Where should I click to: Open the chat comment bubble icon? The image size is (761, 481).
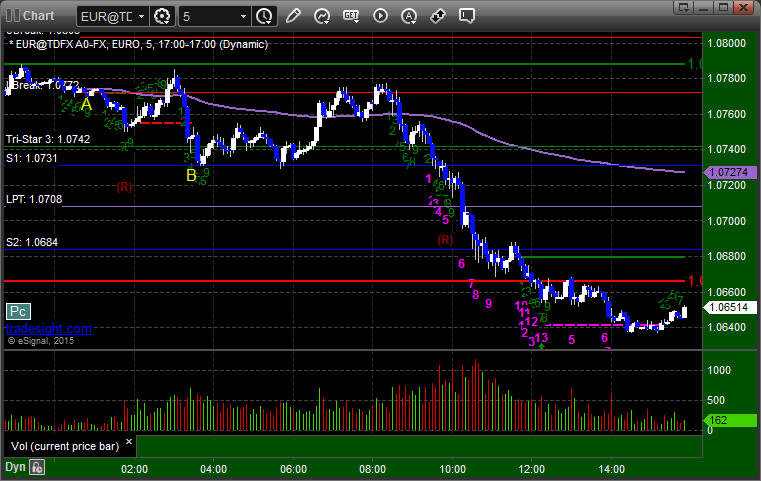[x=466, y=16]
